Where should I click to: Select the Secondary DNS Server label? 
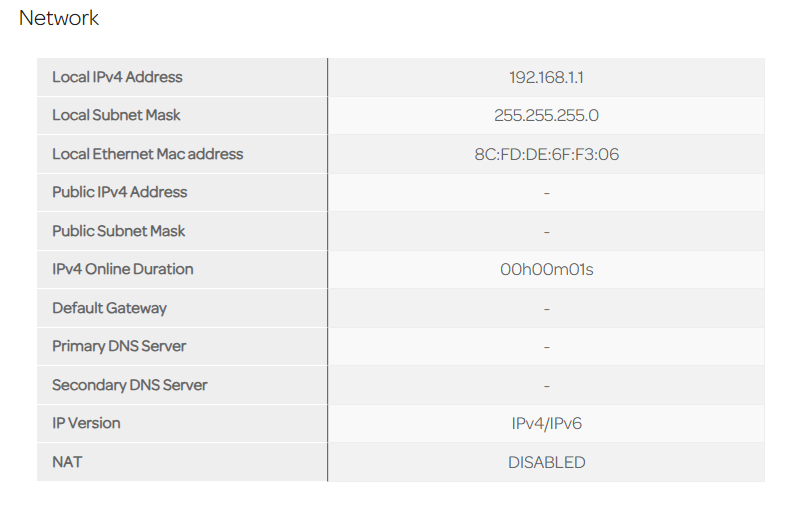point(130,385)
